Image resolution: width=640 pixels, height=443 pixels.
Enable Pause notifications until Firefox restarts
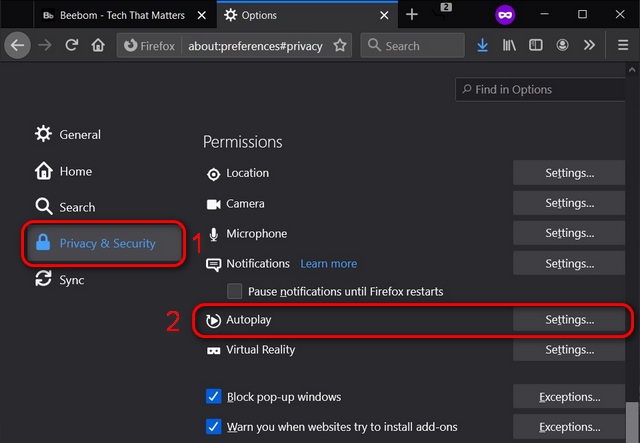235,291
